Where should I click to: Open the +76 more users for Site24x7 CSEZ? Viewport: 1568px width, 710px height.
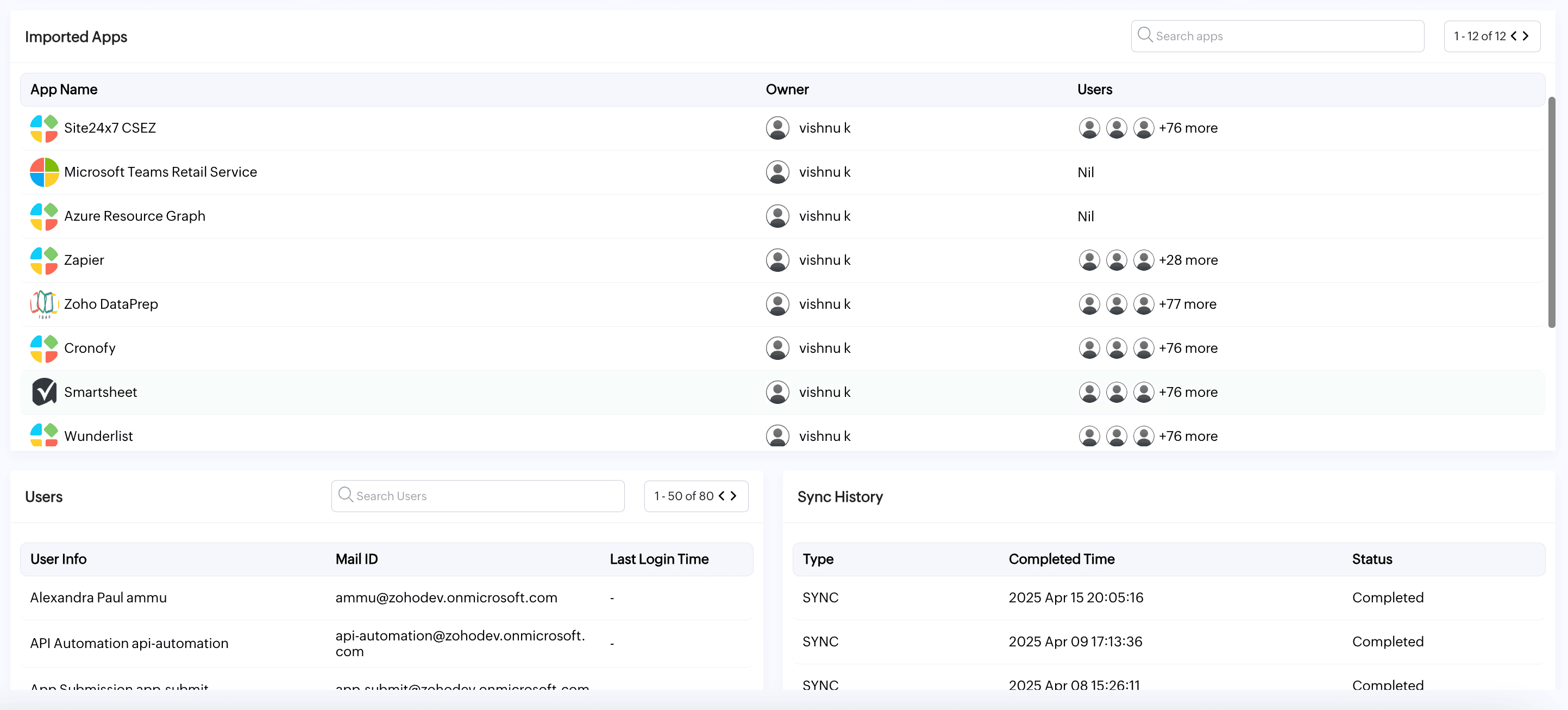(x=1188, y=128)
